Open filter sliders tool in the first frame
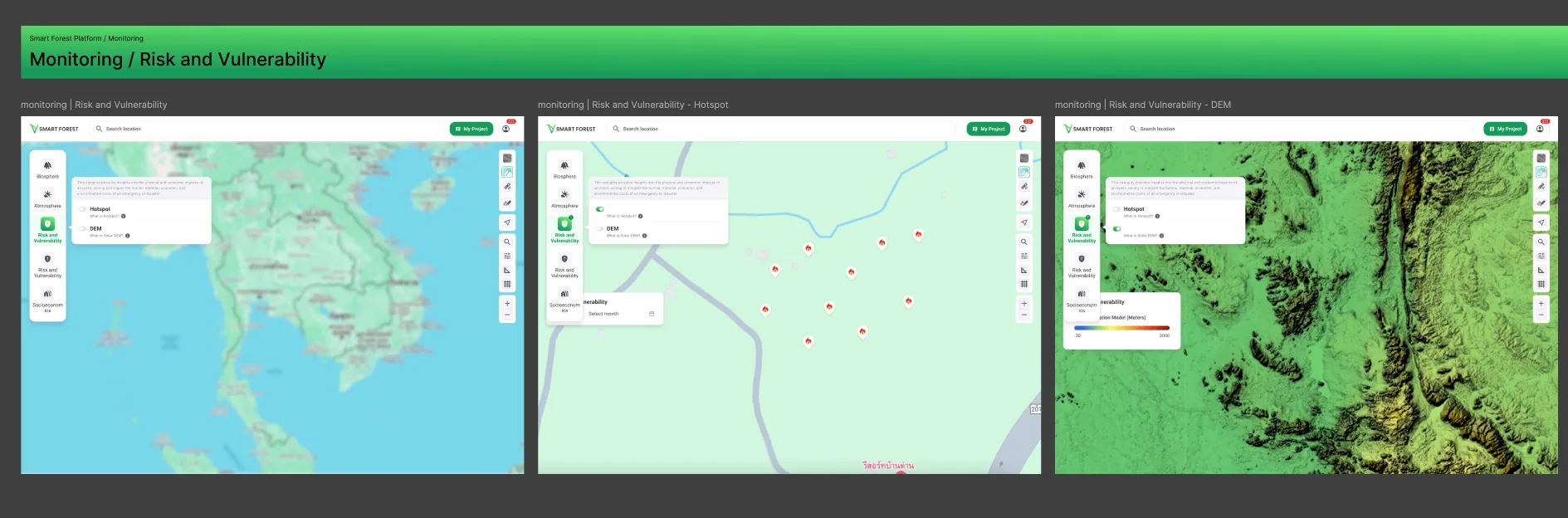Screen dimensions: 1568x518 click(x=507, y=256)
